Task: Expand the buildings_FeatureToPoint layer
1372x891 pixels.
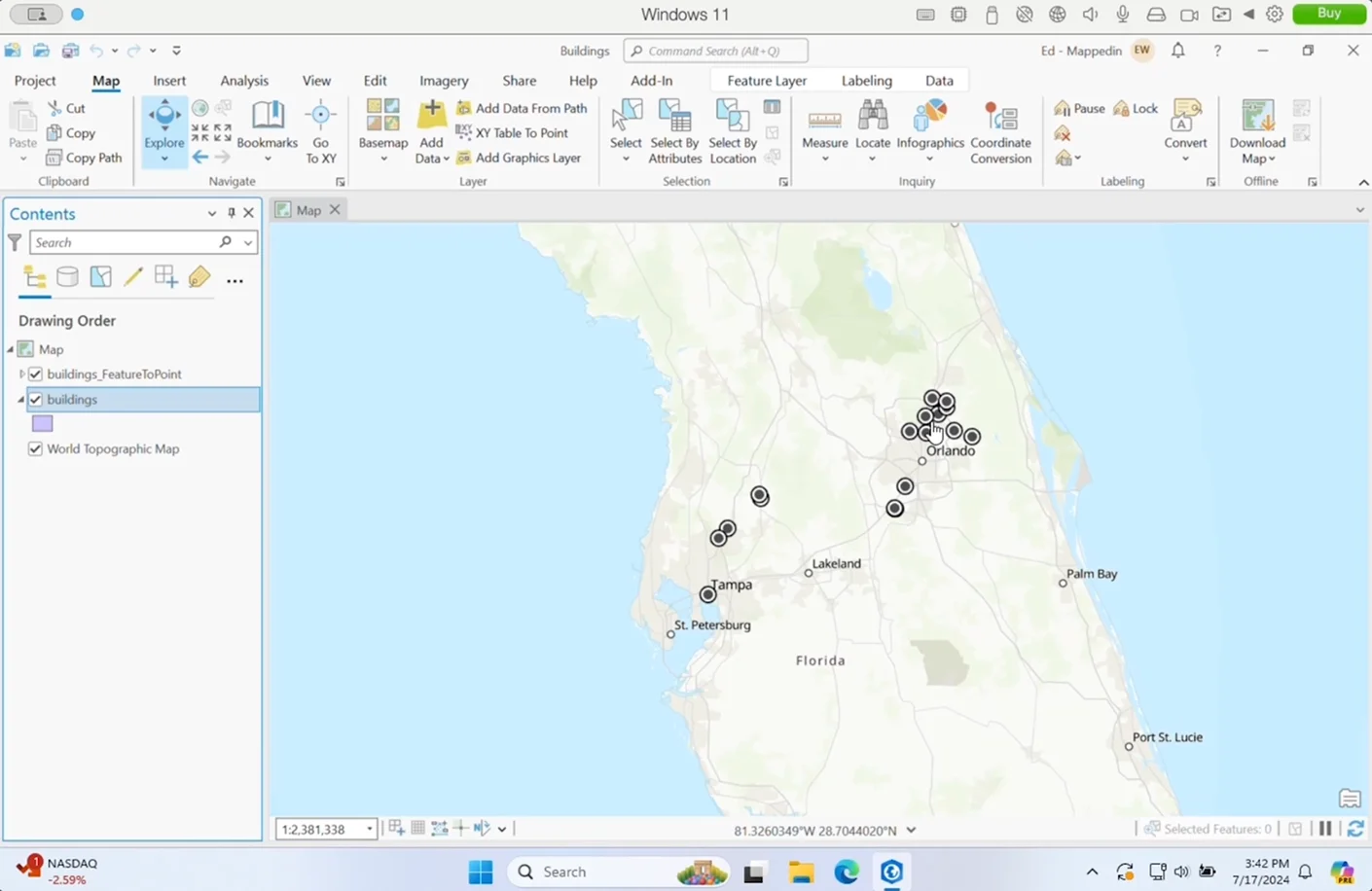Action: [x=21, y=374]
